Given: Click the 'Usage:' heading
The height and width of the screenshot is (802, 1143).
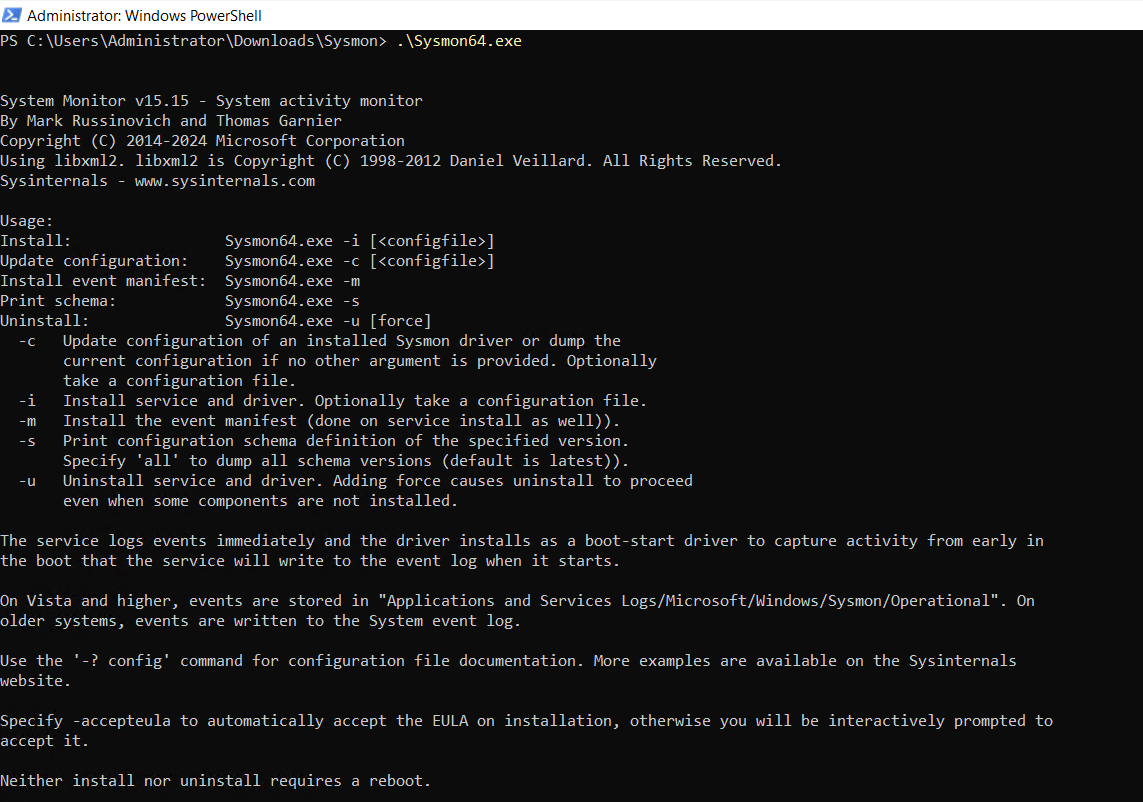Looking at the screenshot, I should [x=26, y=221].
